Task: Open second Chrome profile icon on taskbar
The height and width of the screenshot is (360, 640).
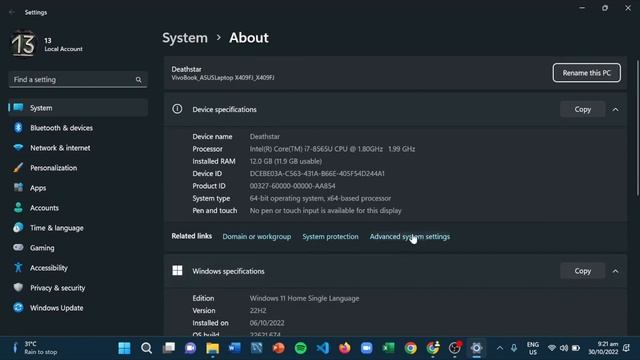Action: coord(433,348)
